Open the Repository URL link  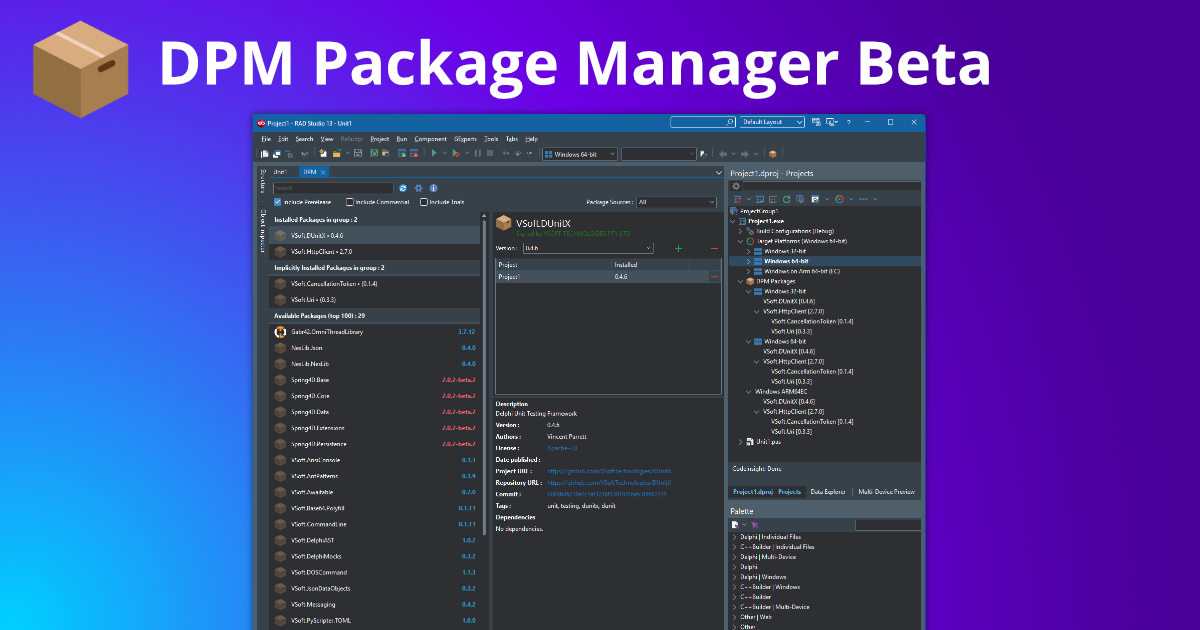point(607,482)
